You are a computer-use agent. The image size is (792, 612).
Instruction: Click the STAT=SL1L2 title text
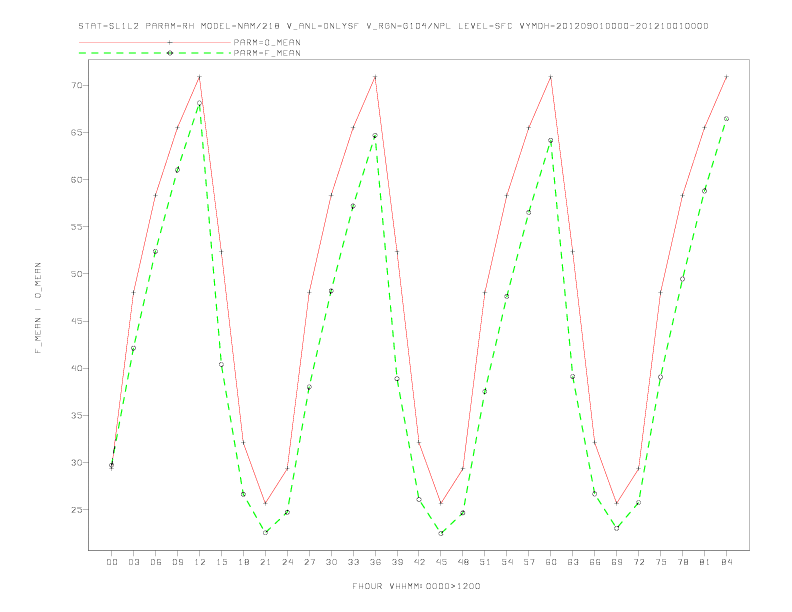[109, 26]
